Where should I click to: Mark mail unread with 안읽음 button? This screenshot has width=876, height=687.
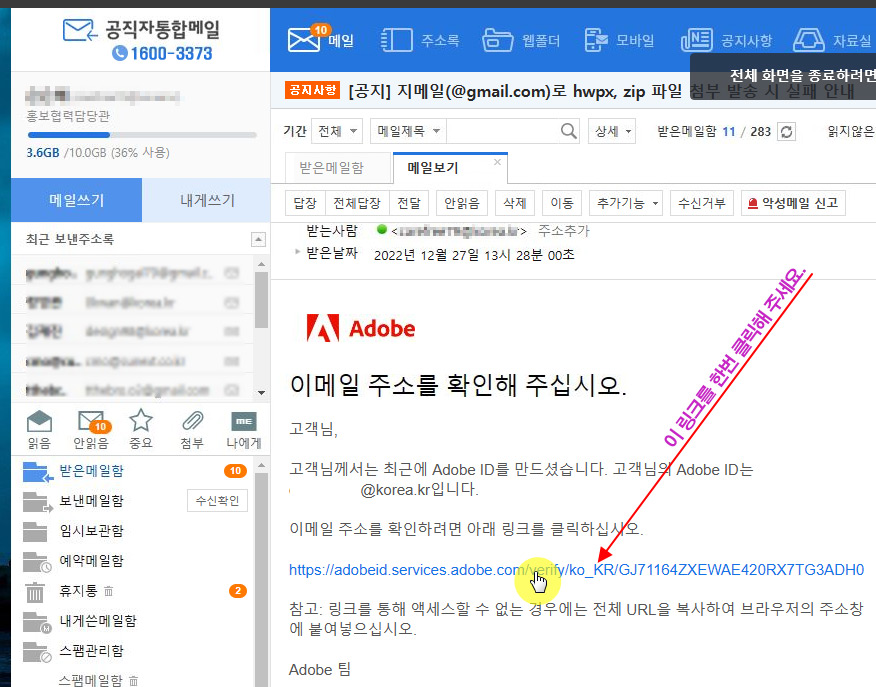click(461, 203)
